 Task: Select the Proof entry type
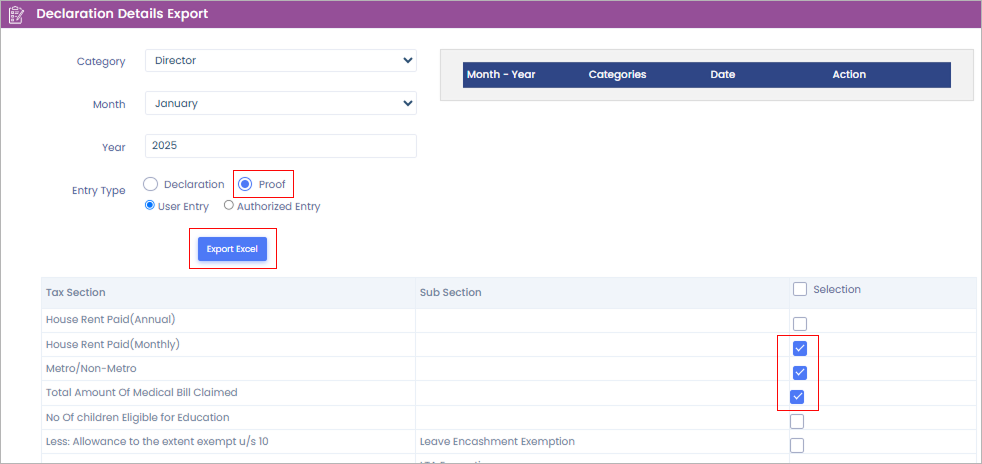tap(245, 184)
